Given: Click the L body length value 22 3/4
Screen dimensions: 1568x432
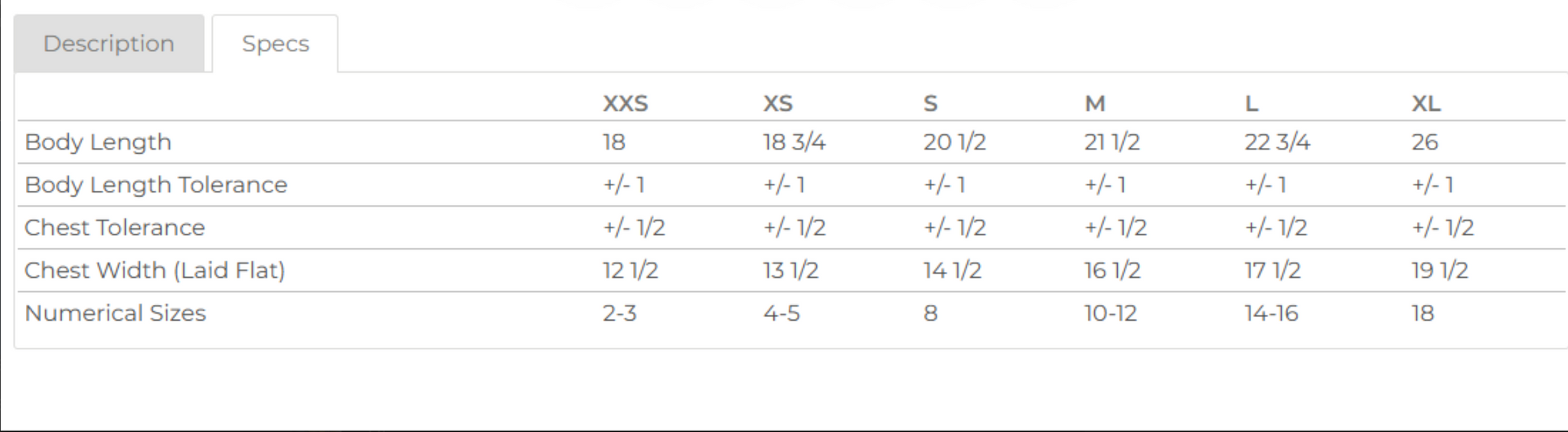Looking at the screenshot, I should [1277, 142].
